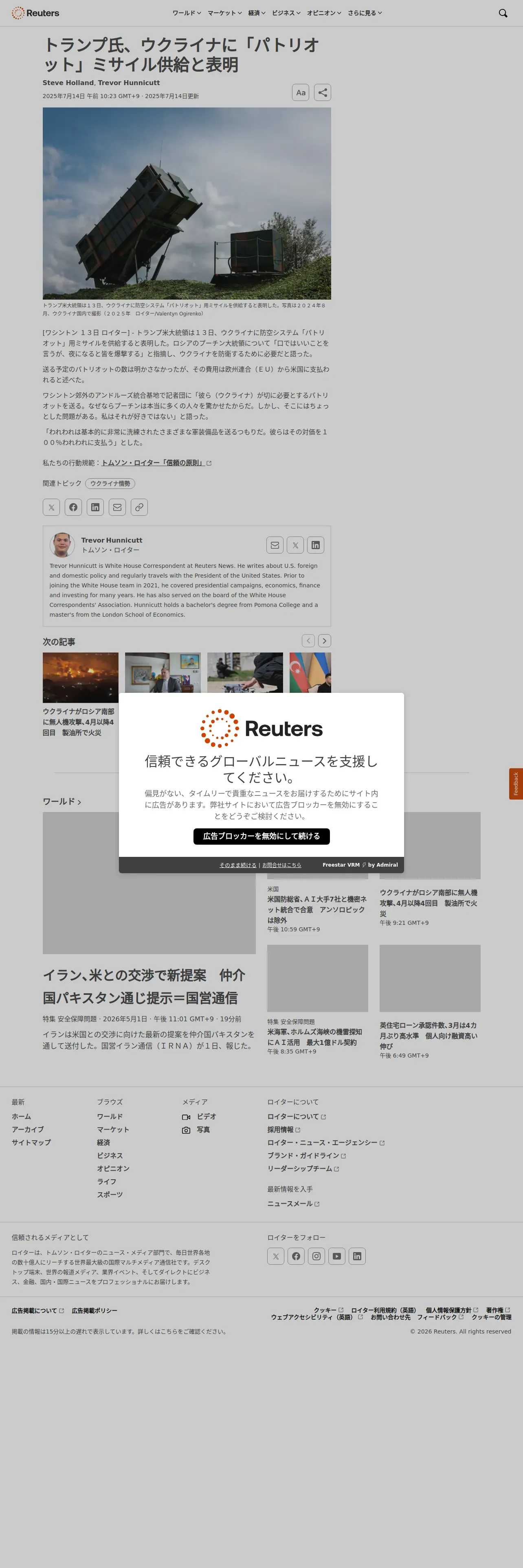Open スポーツ in the footer browse list
The height and width of the screenshot is (1568, 523).
point(110,1194)
